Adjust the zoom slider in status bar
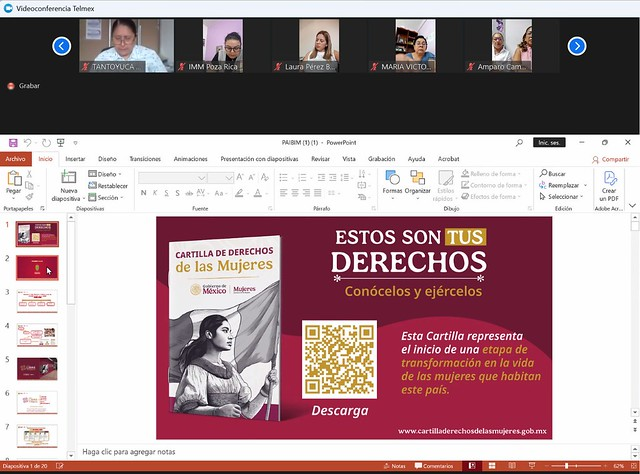 [x=568, y=466]
